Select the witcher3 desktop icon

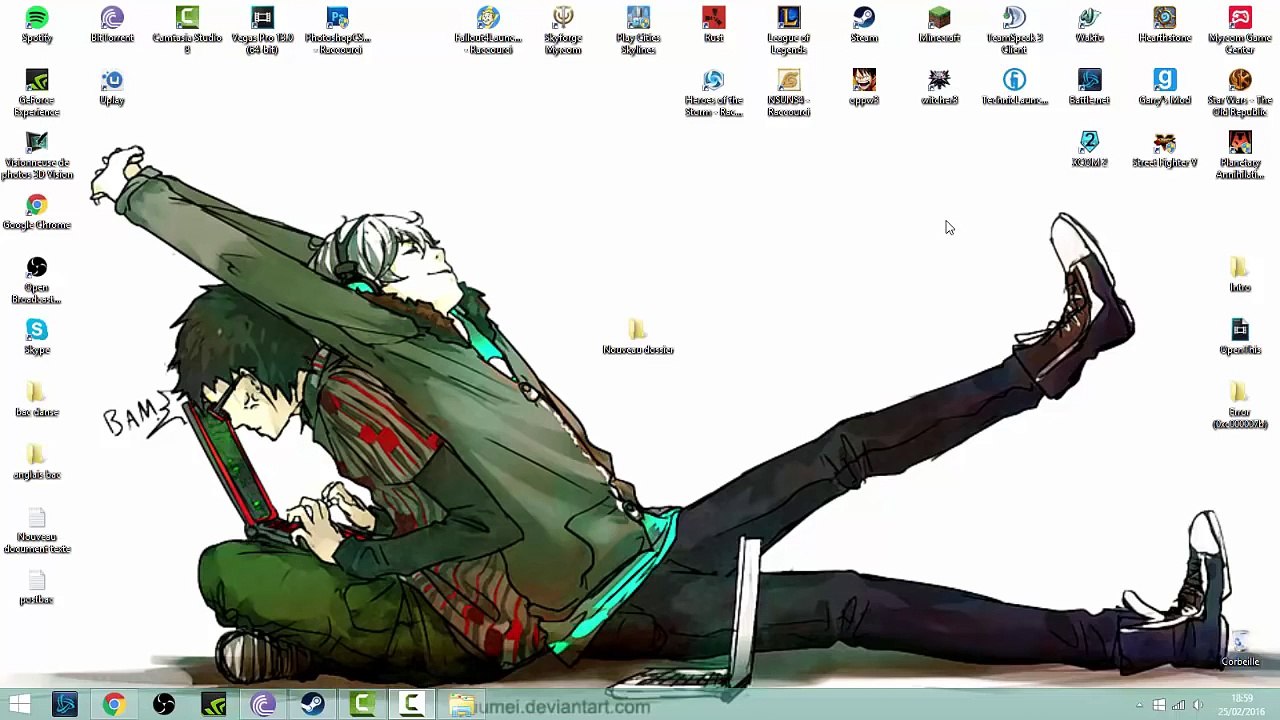(939, 88)
